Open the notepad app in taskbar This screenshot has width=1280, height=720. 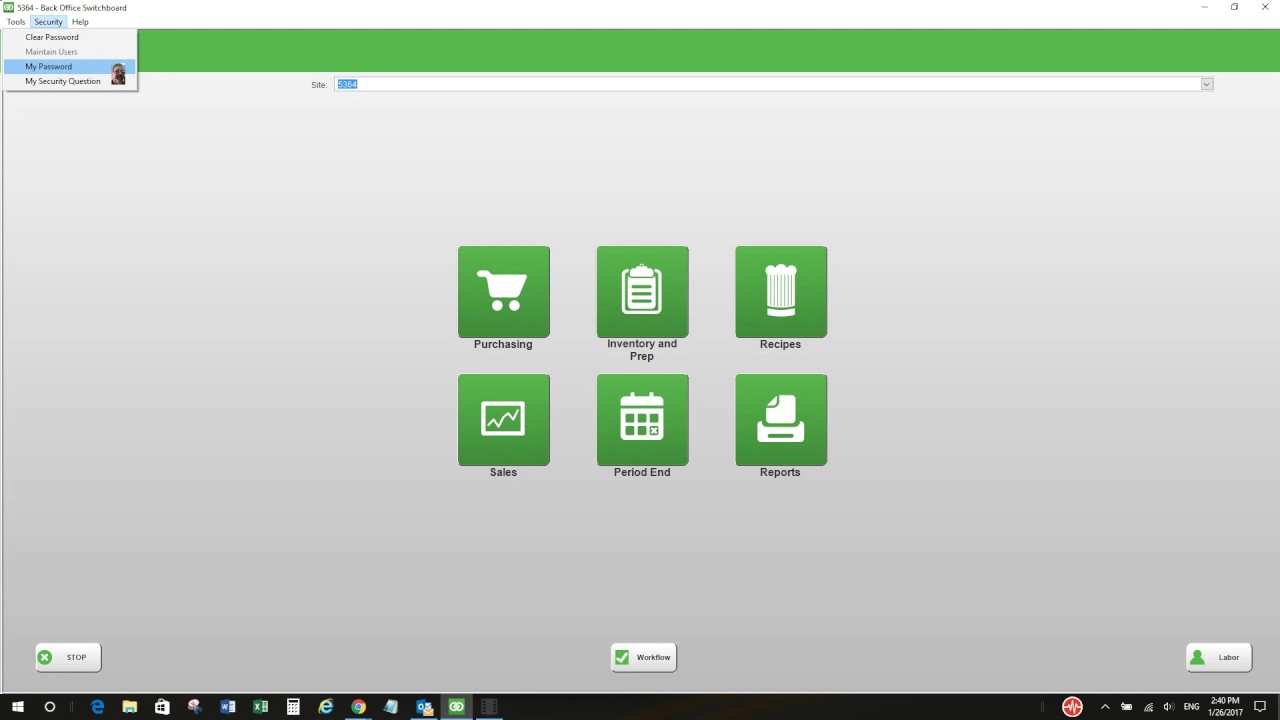391,707
